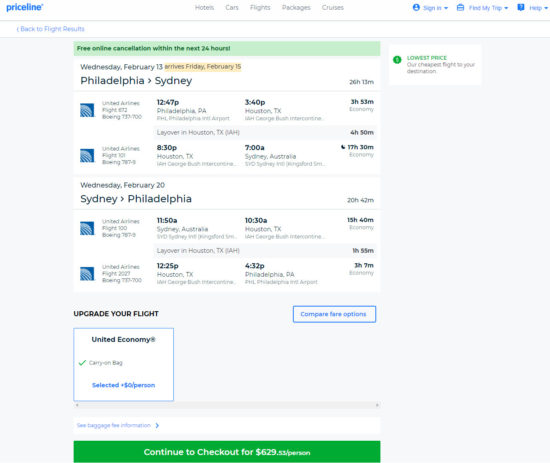The width and height of the screenshot is (550, 463).
Task: Click the green Carry-on Bag checkmark
Action: coord(82,363)
